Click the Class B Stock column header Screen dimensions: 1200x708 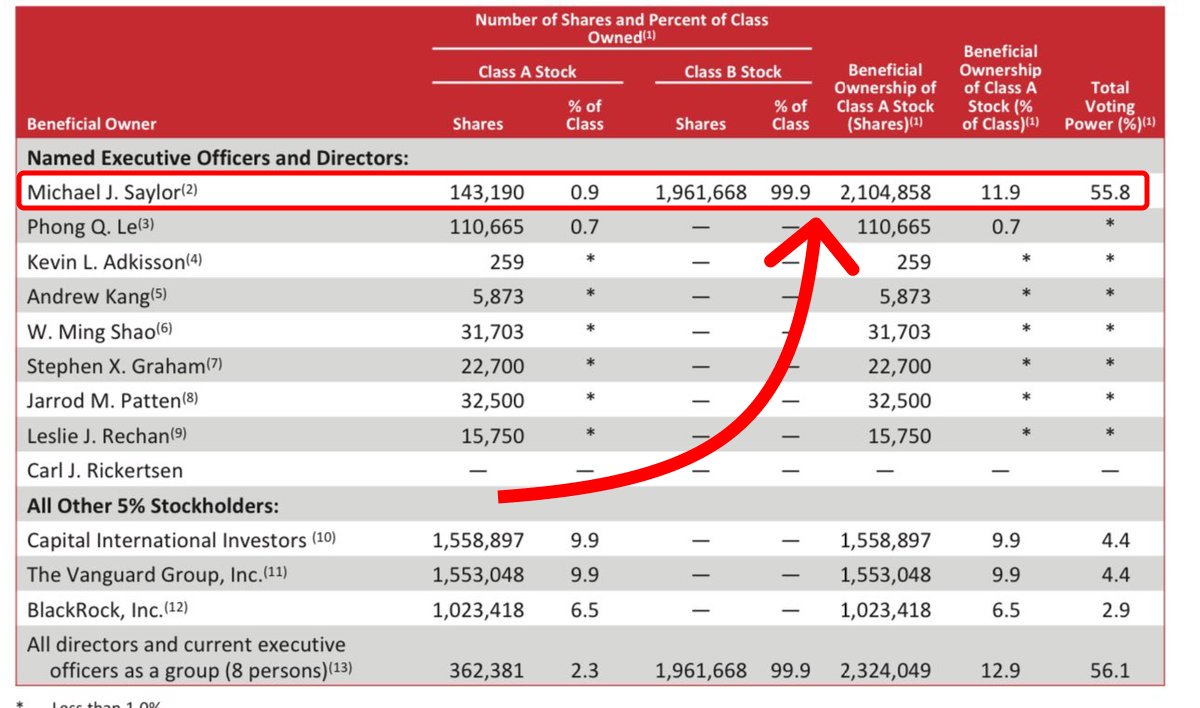pyautogui.click(x=733, y=72)
